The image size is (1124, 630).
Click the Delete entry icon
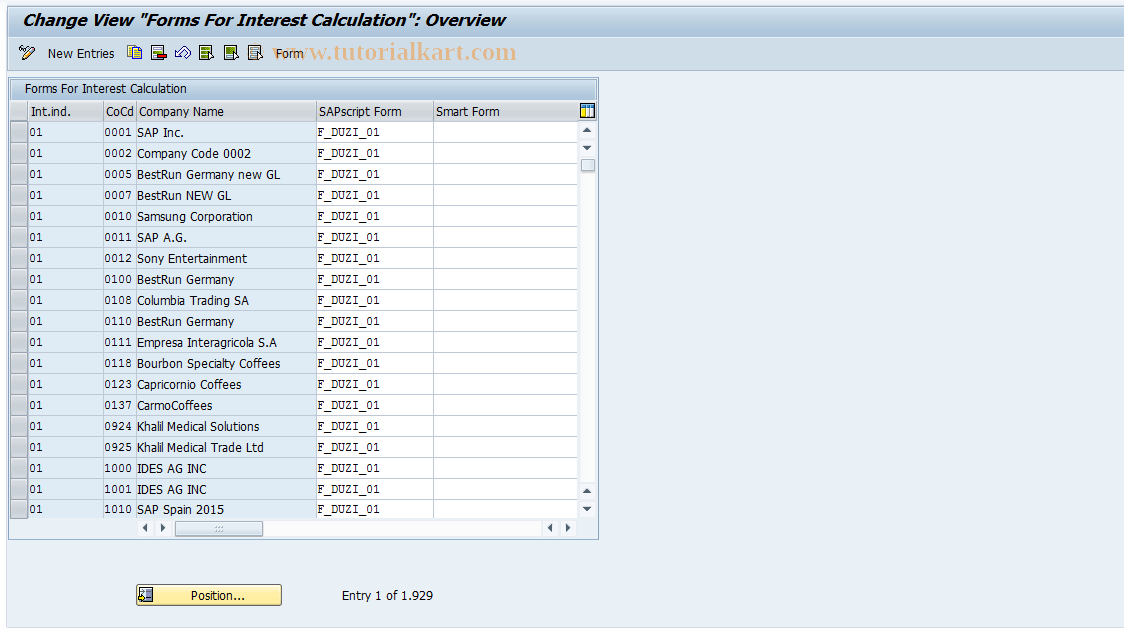(158, 52)
